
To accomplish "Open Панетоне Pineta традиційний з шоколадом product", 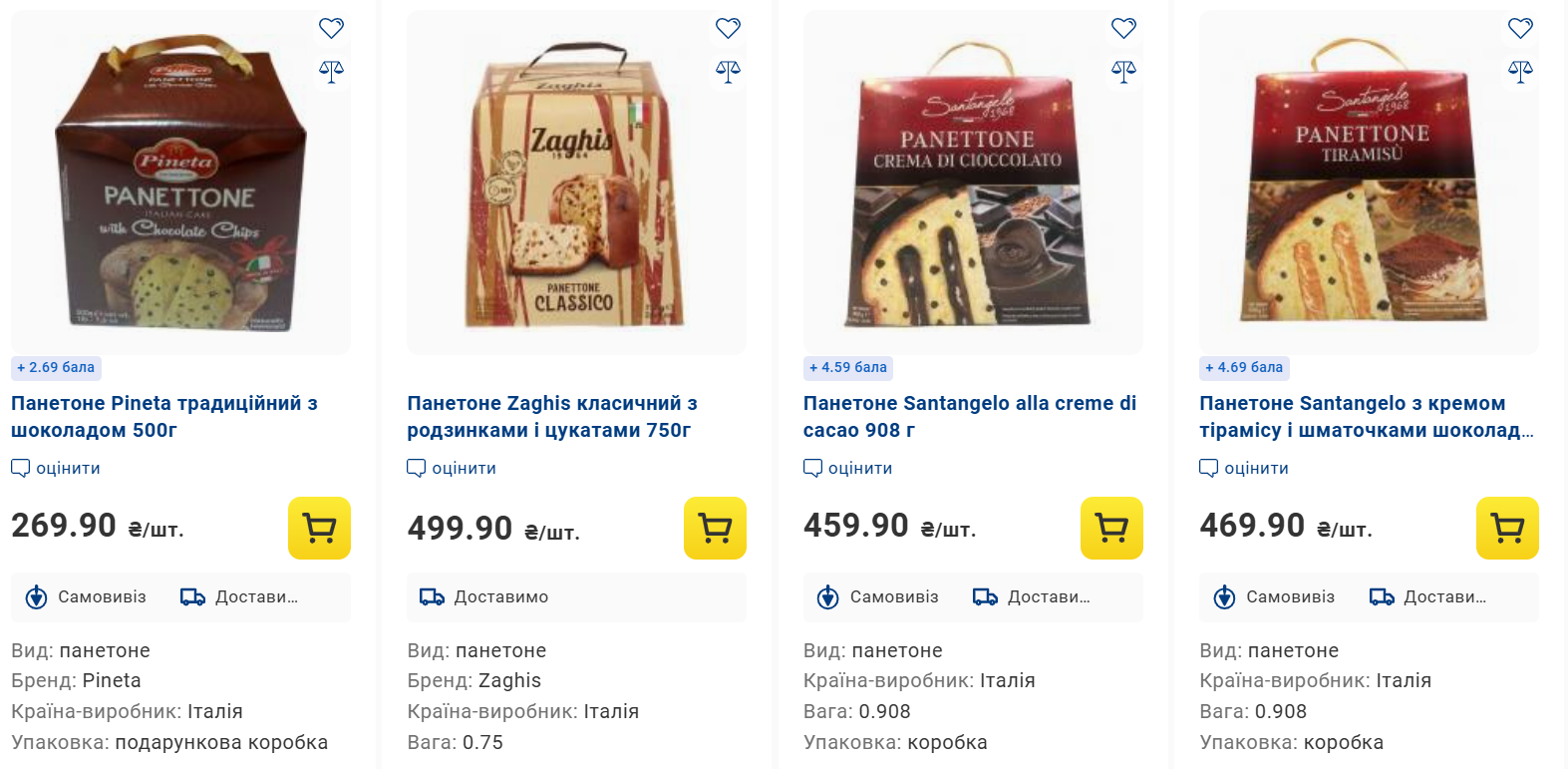I will click(164, 417).
